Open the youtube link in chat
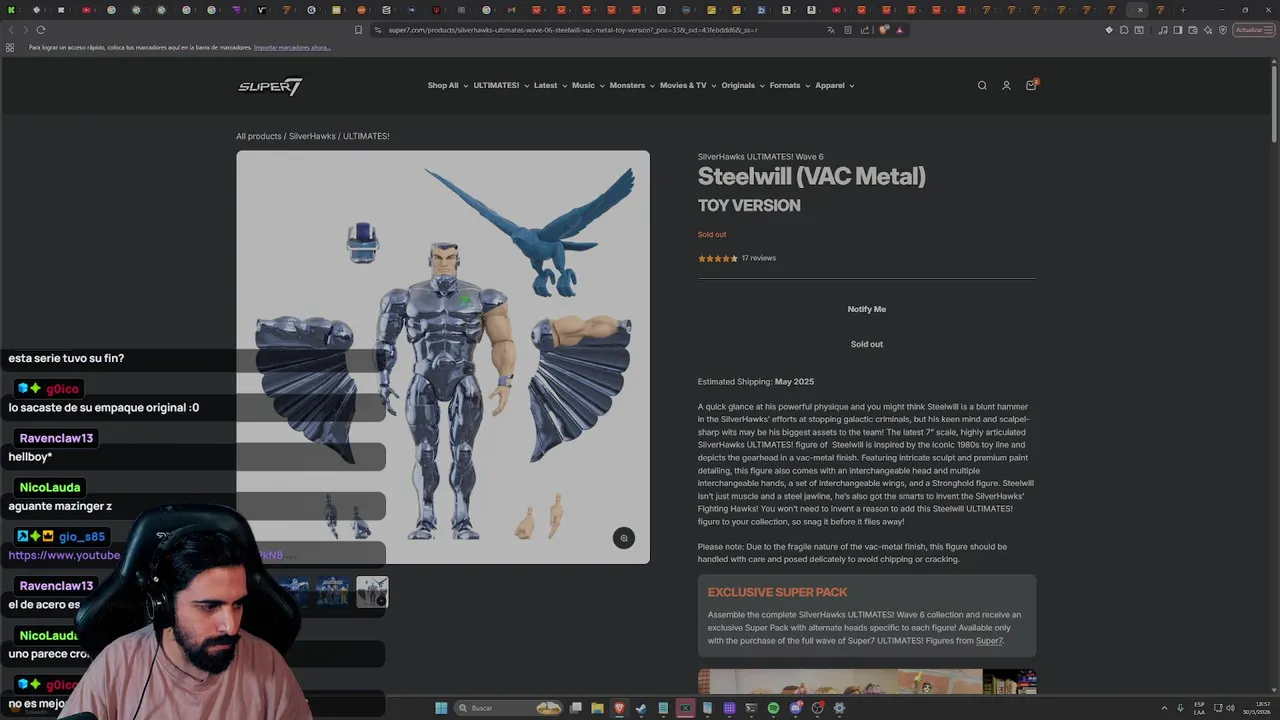Screen dimensions: 1280x720 coord(64,555)
